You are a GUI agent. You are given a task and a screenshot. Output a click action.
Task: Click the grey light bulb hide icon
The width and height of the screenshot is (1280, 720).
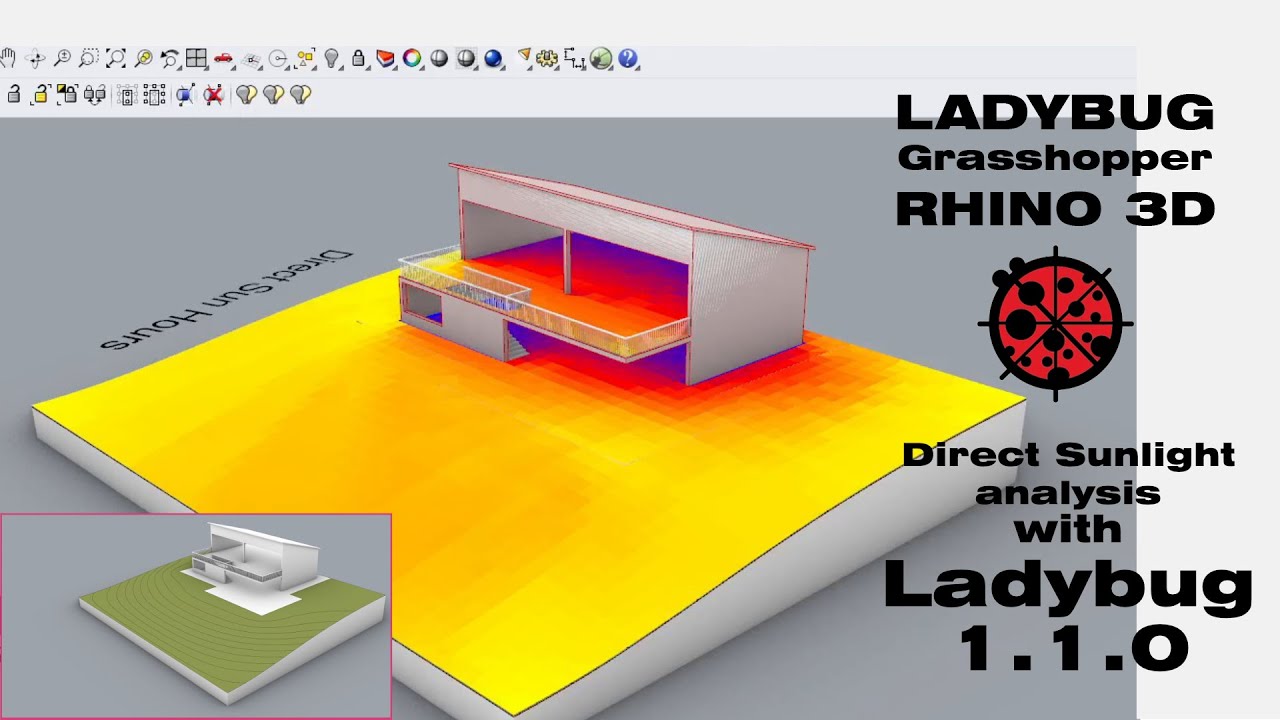tap(332, 58)
